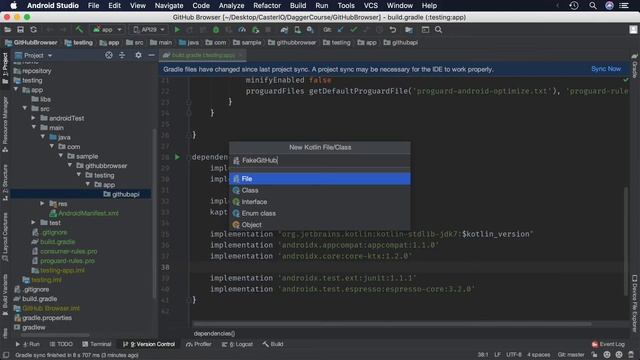Click locate target icon in Project panel

(109, 55)
